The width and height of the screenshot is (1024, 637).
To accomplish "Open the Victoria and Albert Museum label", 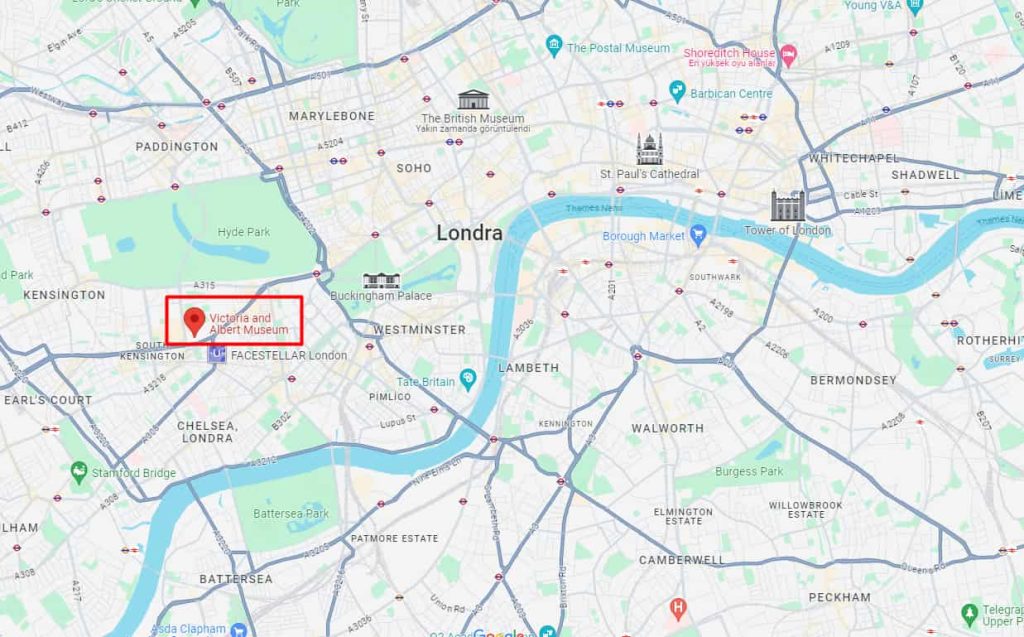I will [248, 323].
